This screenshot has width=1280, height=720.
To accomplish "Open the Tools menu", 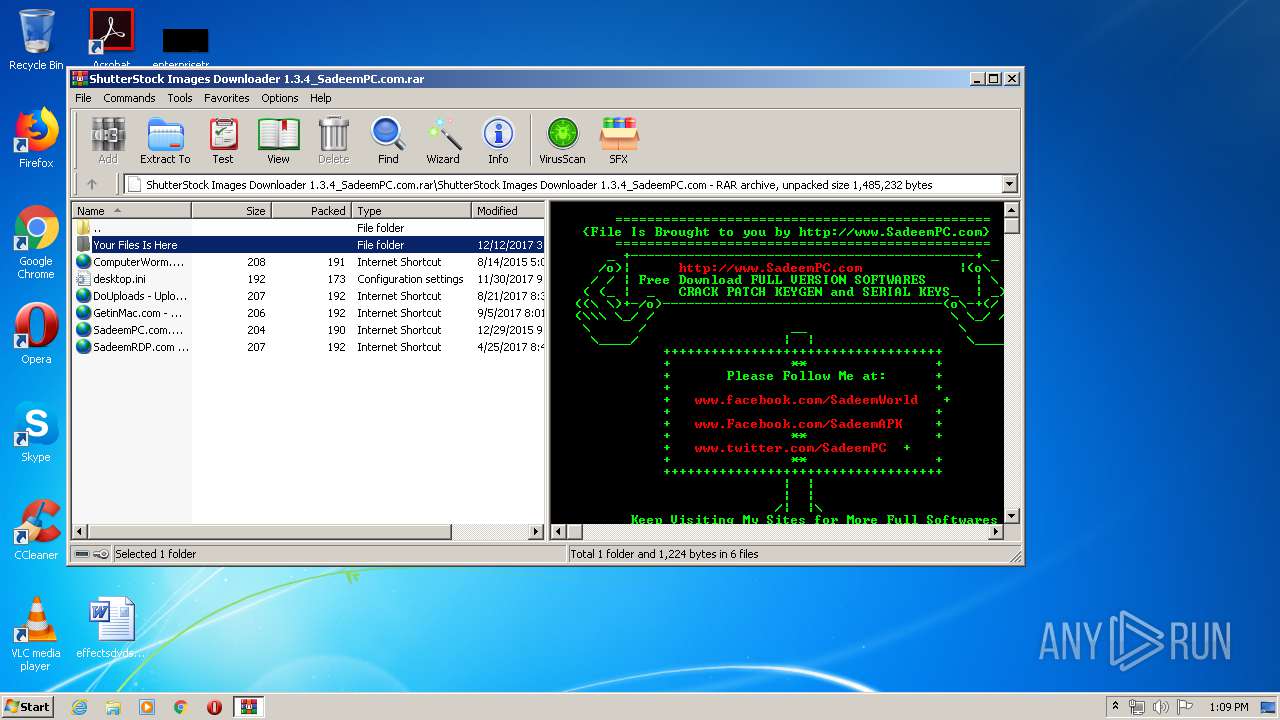I will 180,98.
